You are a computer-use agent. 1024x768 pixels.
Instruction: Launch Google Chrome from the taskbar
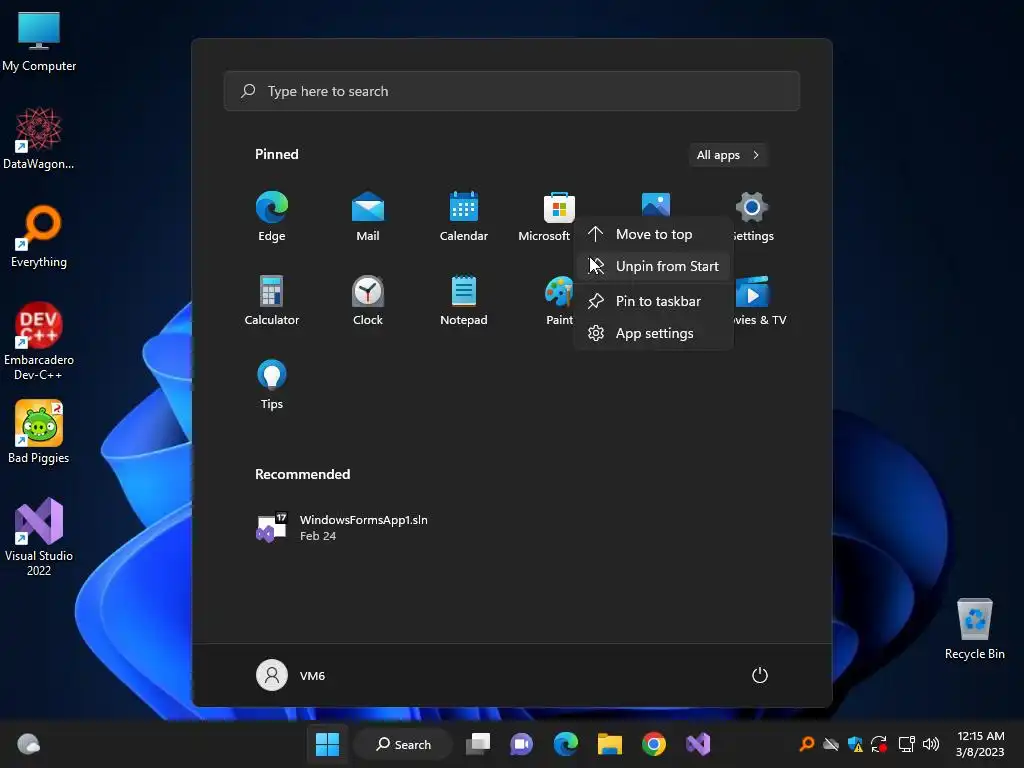(654, 744)
